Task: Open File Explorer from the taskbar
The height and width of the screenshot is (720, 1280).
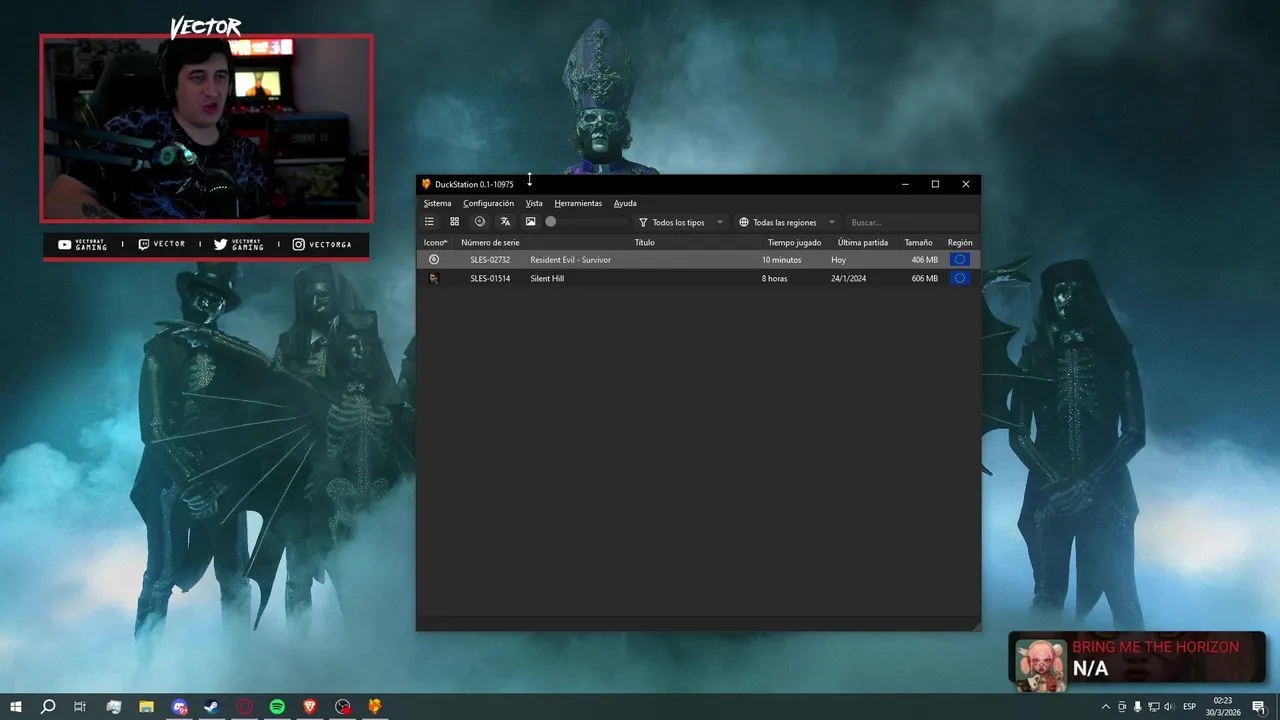Action: pos(146,707)
